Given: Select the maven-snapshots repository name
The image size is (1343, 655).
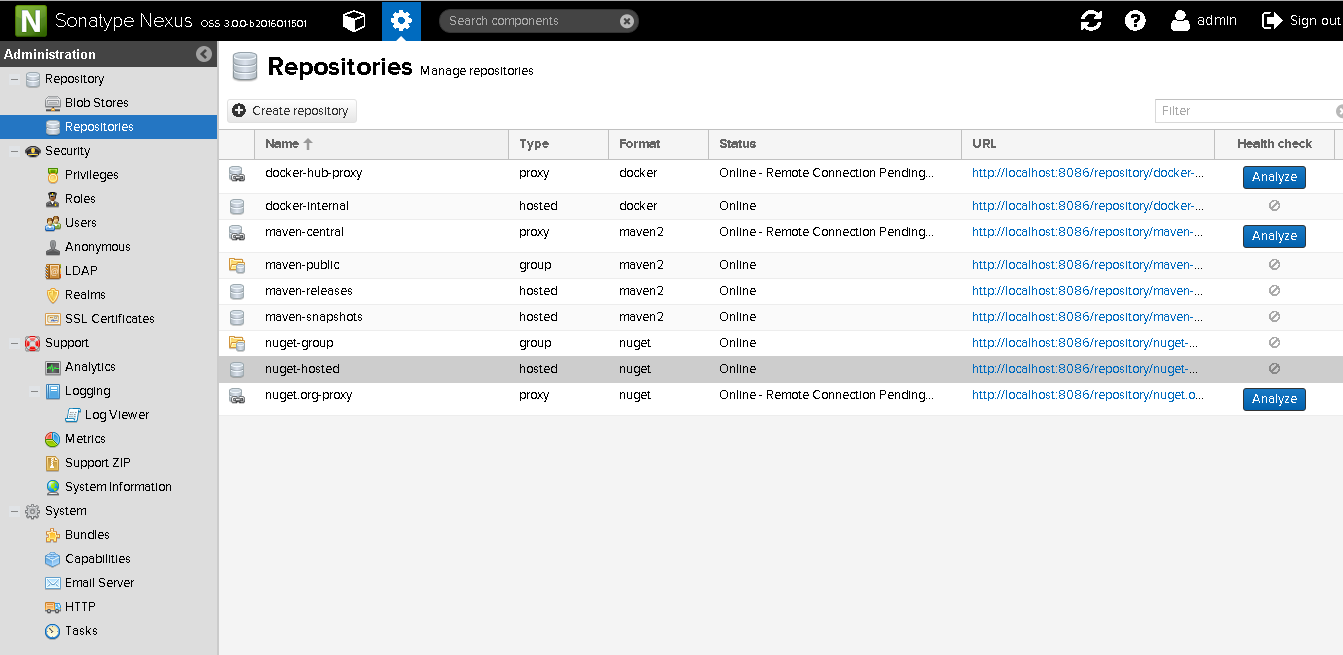Looking at the screenshot, I should coord(314,317).
